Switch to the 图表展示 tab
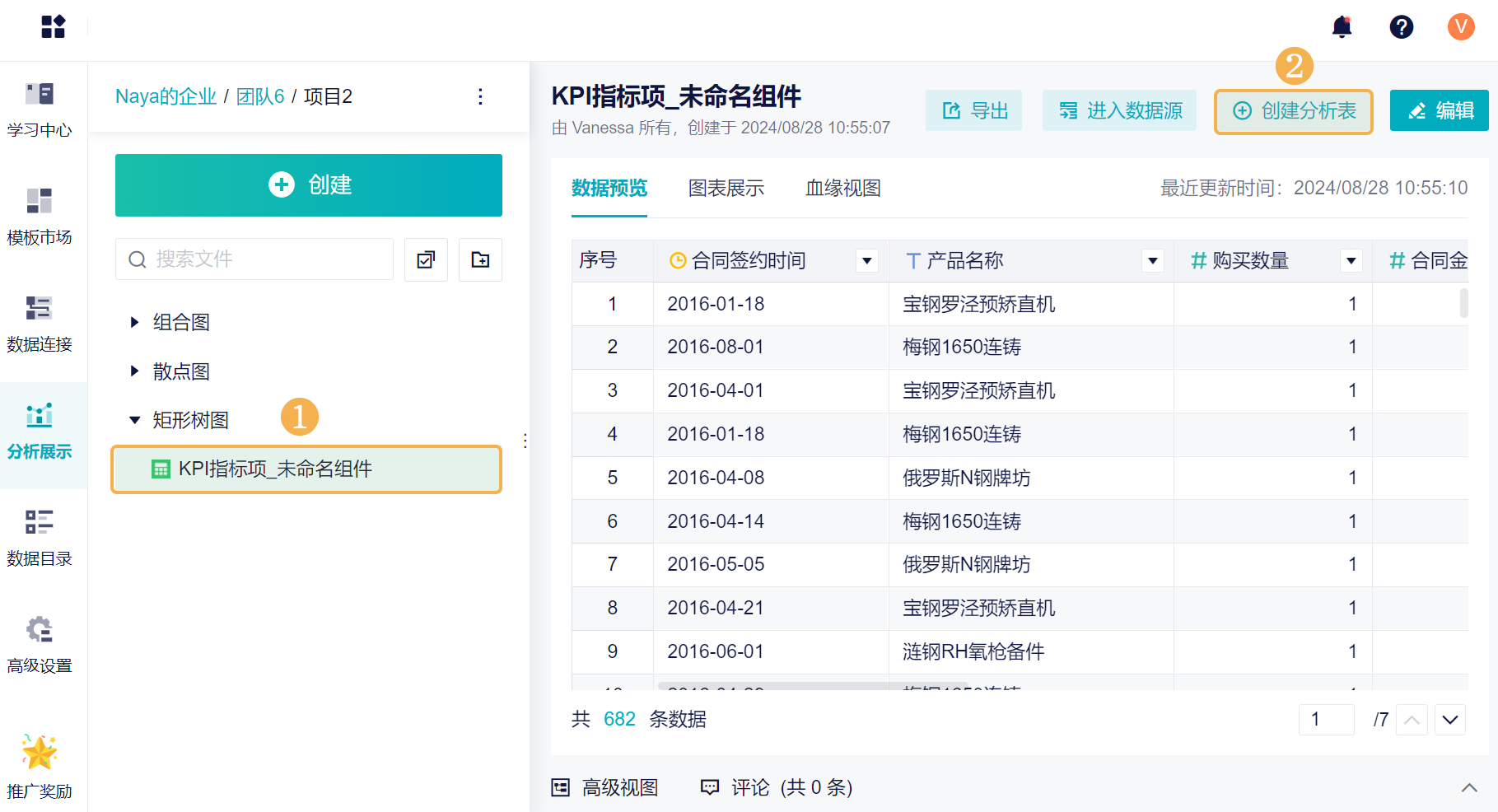The image size is (1498, 812). point(726,189)
